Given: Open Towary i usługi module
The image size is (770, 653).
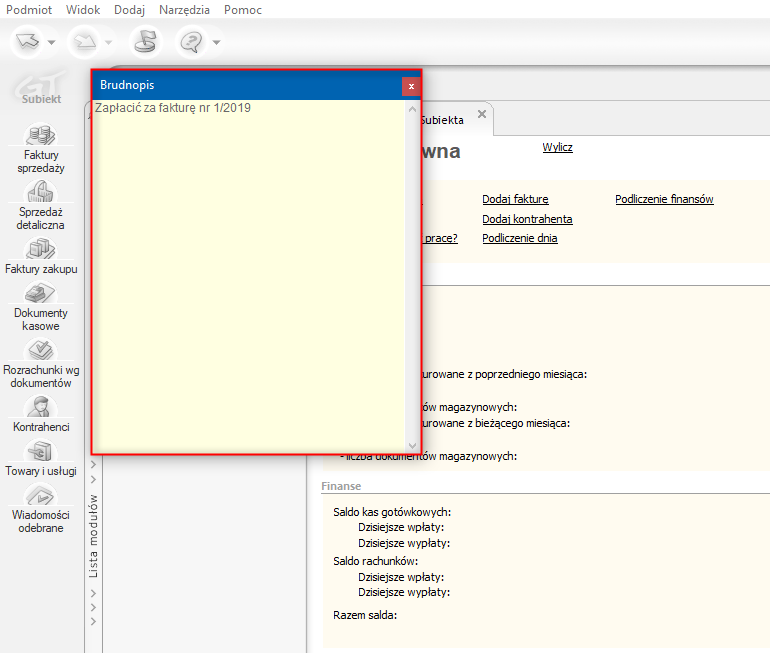Looking at the screenshot, I should 41,458.
